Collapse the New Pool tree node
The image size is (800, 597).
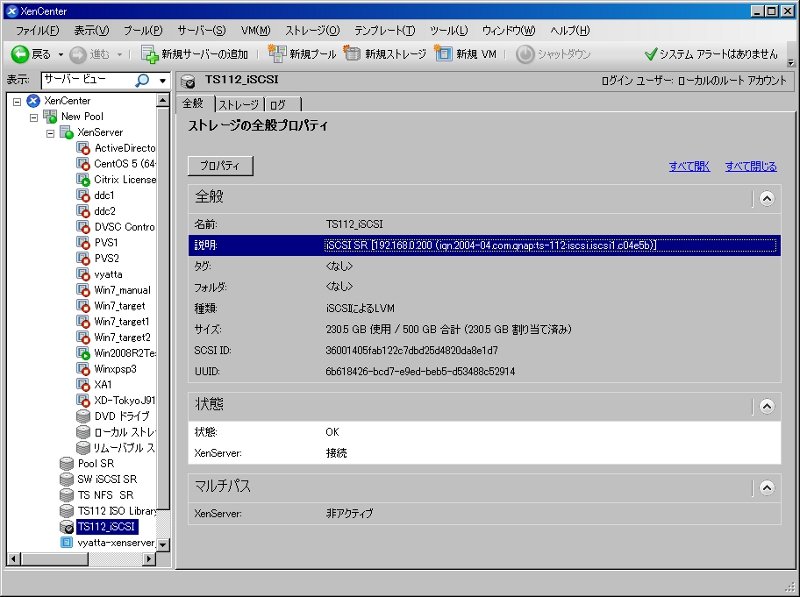pyautogui.click(x=34, y=117)
